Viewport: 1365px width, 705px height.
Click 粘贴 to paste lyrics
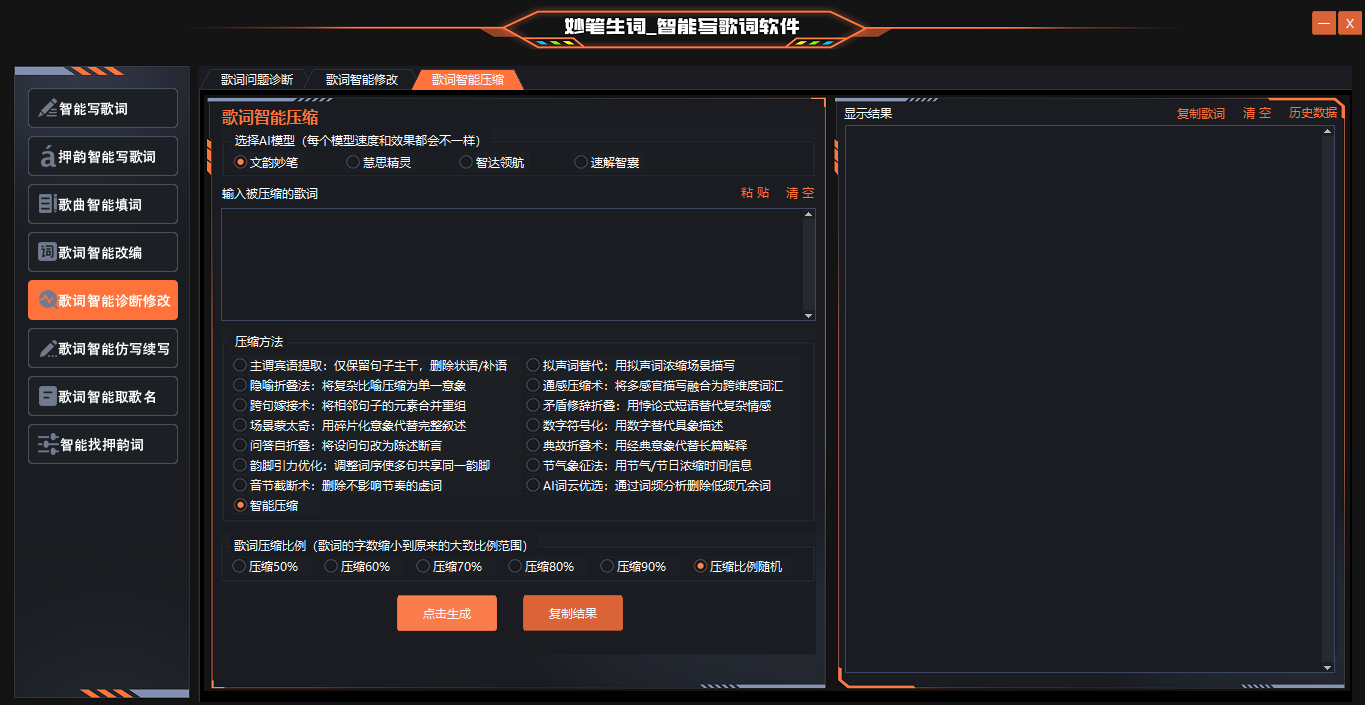coord(755,193)
